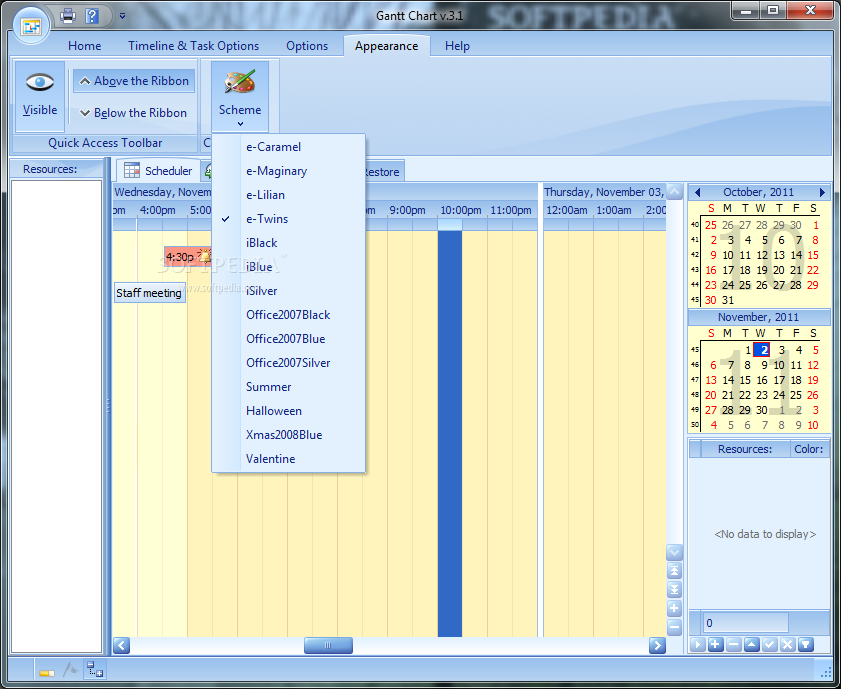Click the tree expand/collapse status bar icon
Viewport: 841px width, 689px height.
95,670
